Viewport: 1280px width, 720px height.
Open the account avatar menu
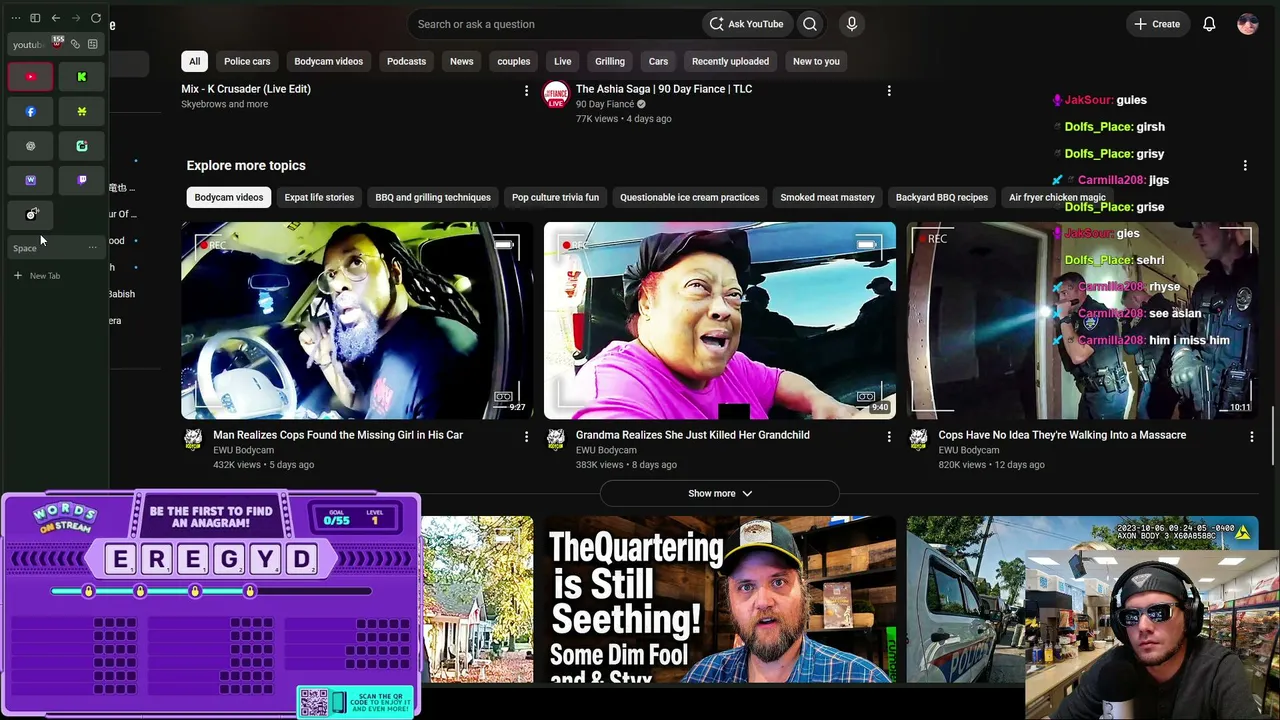(1247, 24)
